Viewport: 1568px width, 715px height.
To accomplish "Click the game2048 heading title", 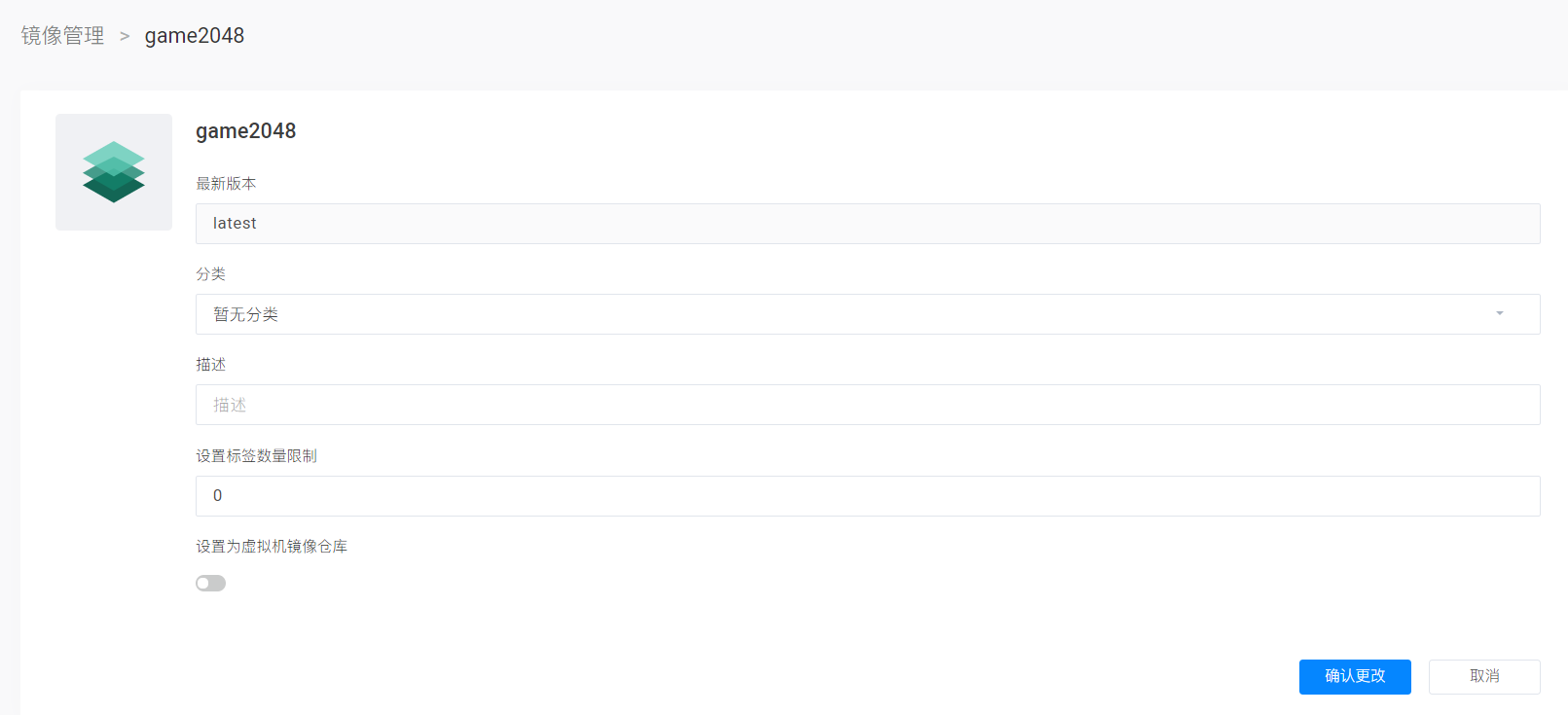I will [x=245, y=131].
